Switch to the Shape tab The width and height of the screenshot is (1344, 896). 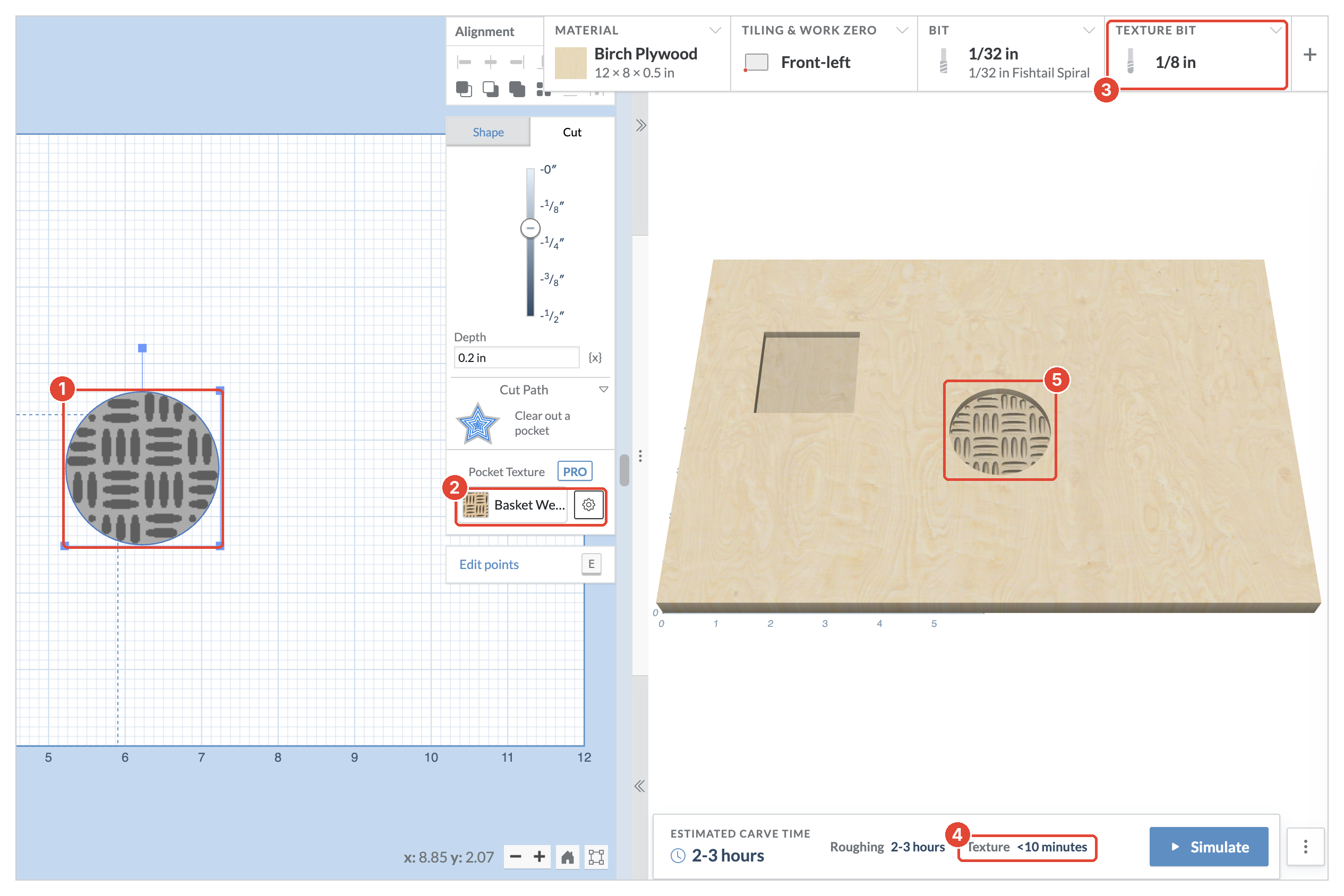click(x=488, y=132)
